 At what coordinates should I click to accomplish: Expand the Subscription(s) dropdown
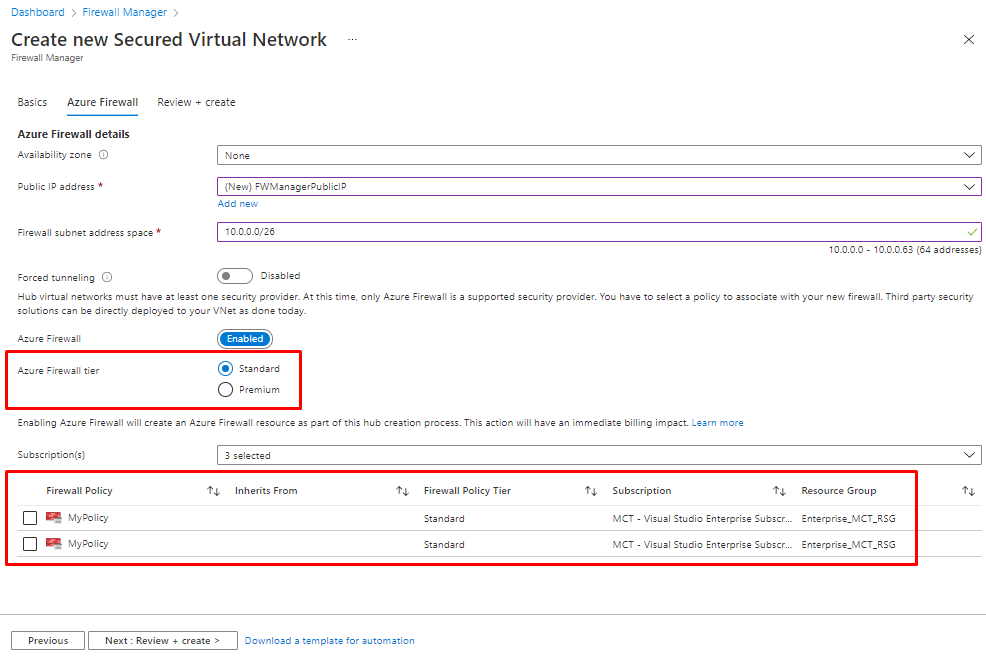pos(598,455)
